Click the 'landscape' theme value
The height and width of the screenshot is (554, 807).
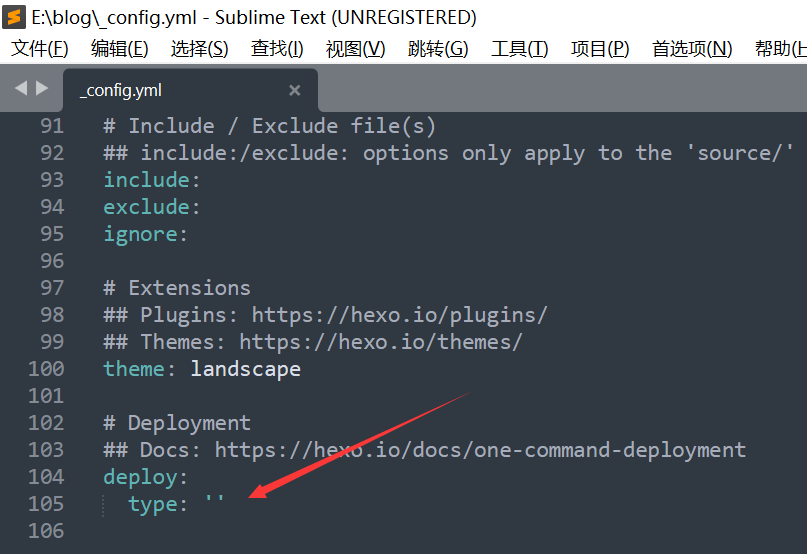245,370
